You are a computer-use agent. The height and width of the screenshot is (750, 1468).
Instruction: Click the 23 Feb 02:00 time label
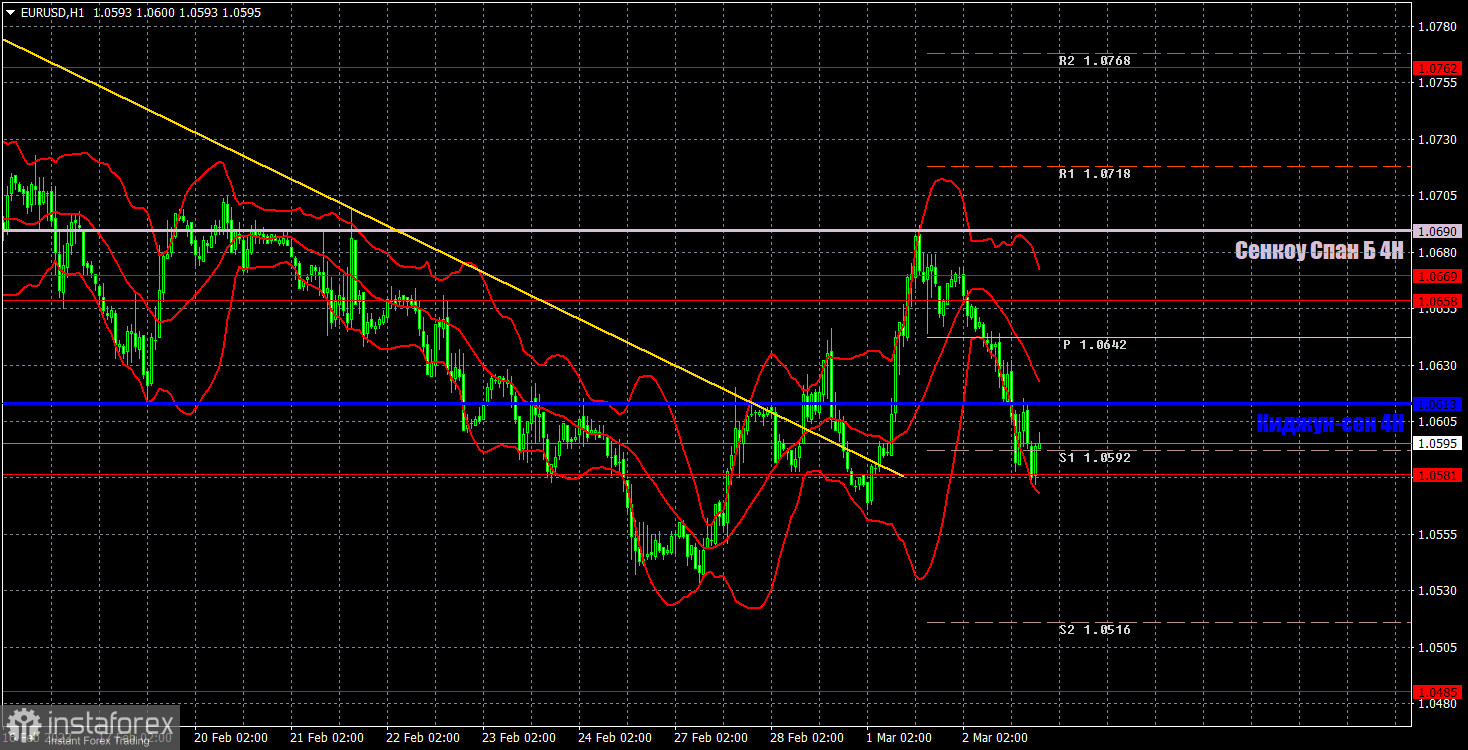click(x=519, y=738)
